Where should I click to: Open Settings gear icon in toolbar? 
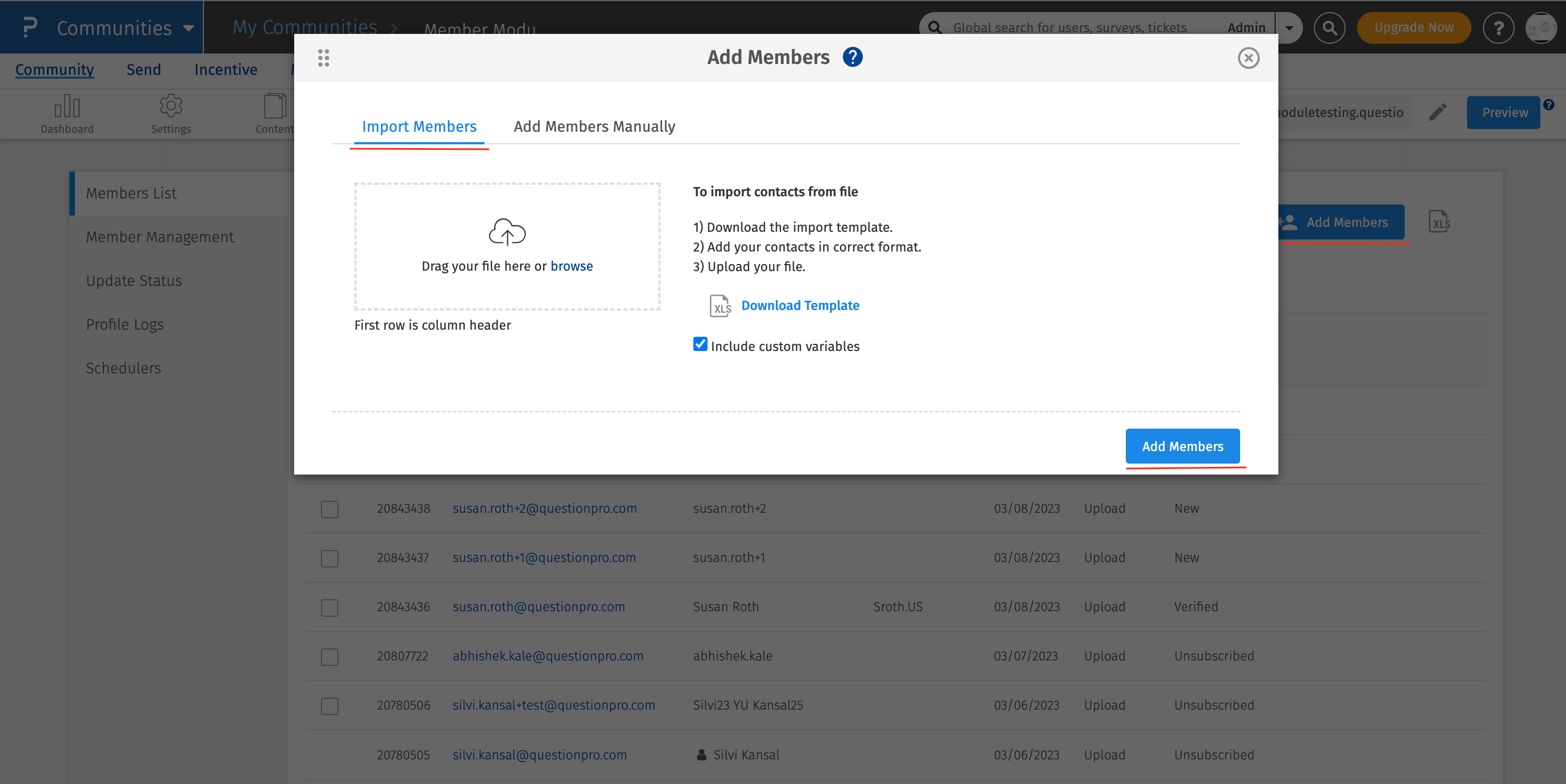point(171,107)
